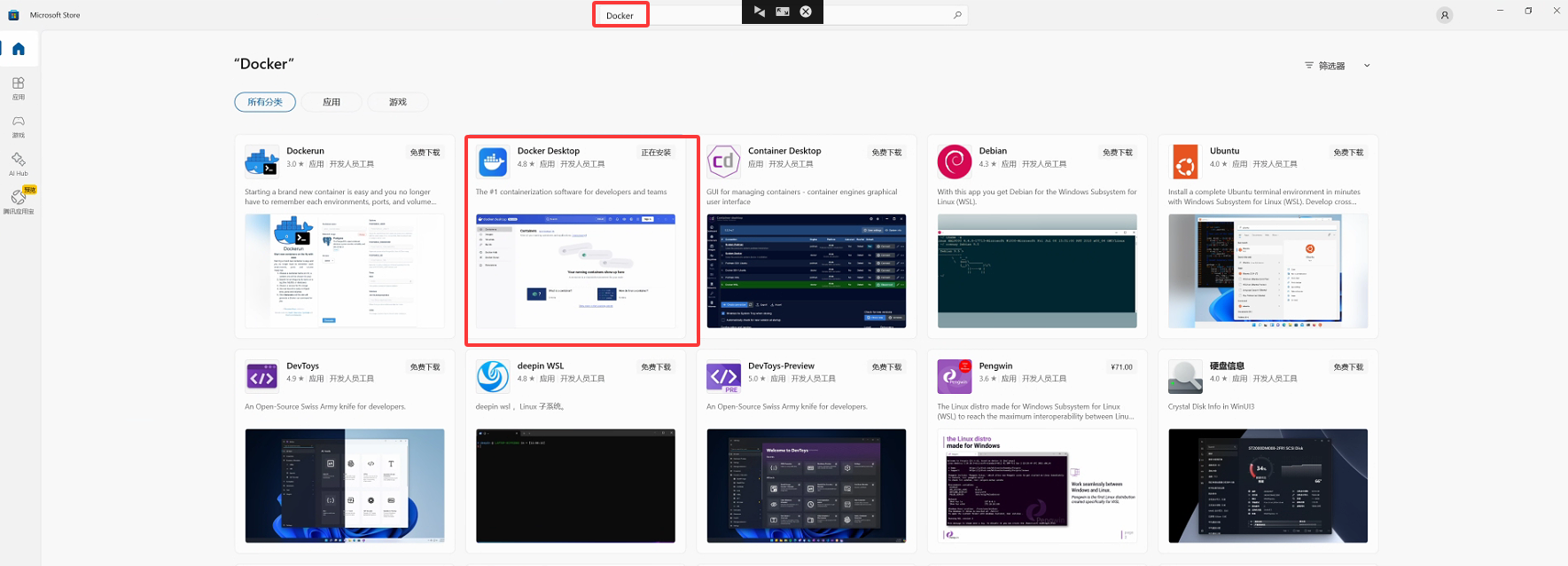
Task: Open the Docker Desktop screenshot thumbnail
Action: click(x=575, y=271)
